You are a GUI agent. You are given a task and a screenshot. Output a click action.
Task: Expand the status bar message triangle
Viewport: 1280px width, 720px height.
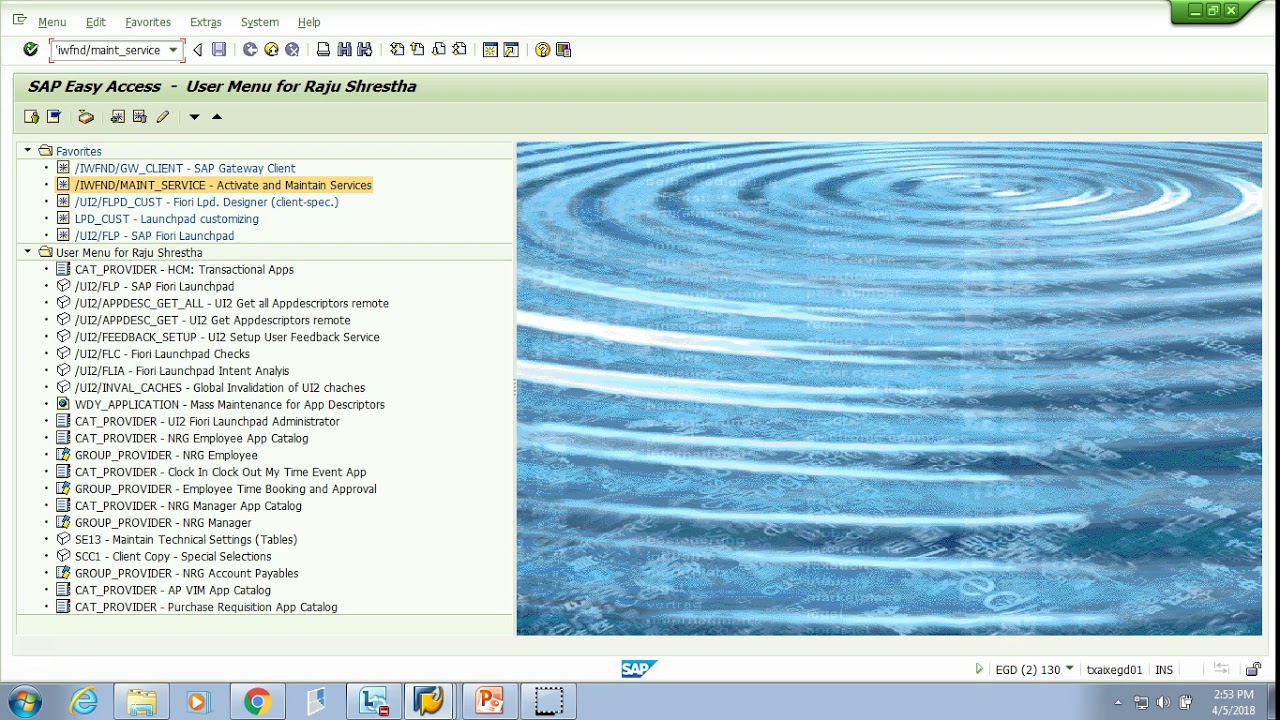(x=979, y=669)
